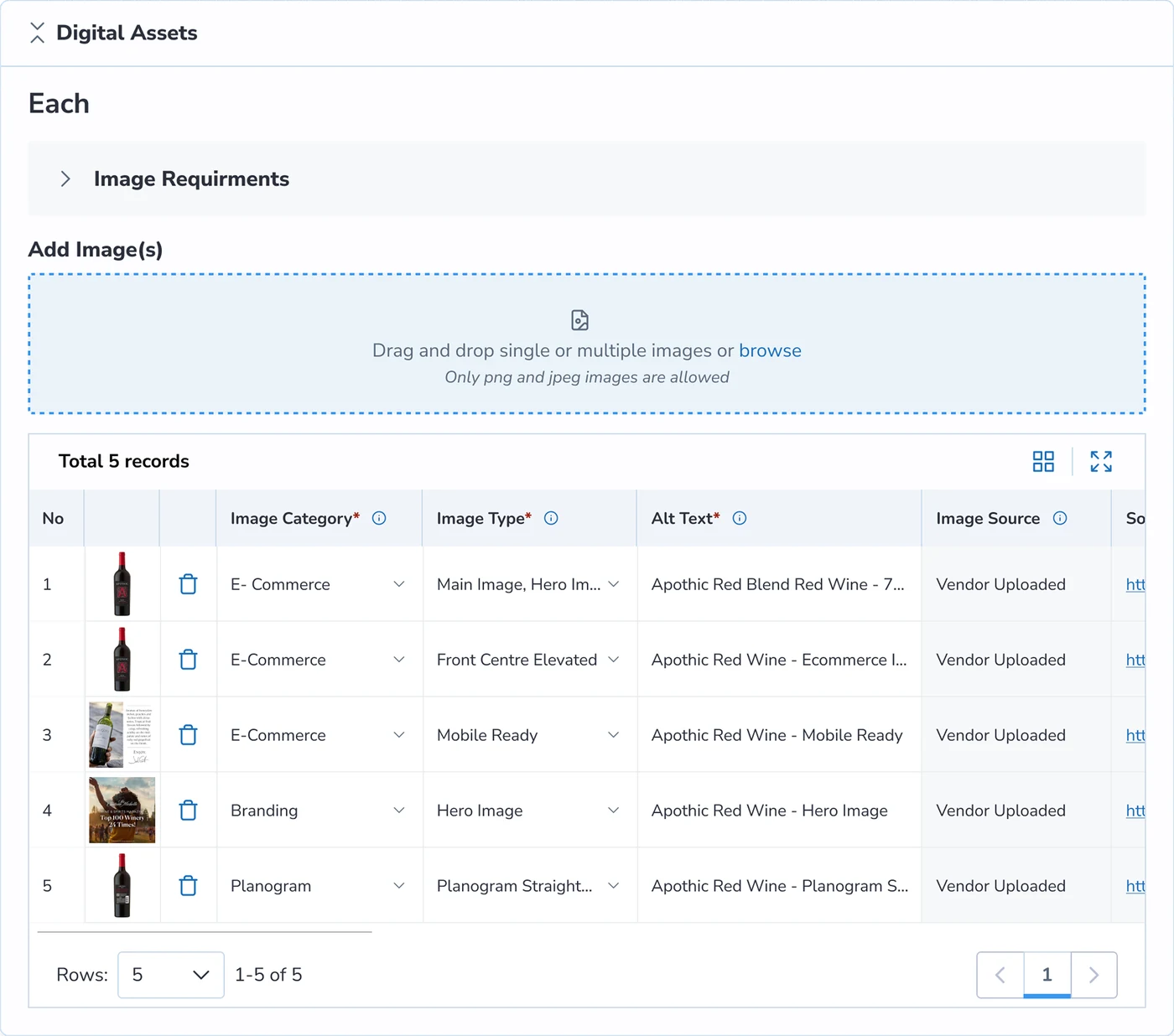Viewport: 1174px width, 1036px height.
Task: Open the Rows per page dropdown
Action: tap(171, 975)
